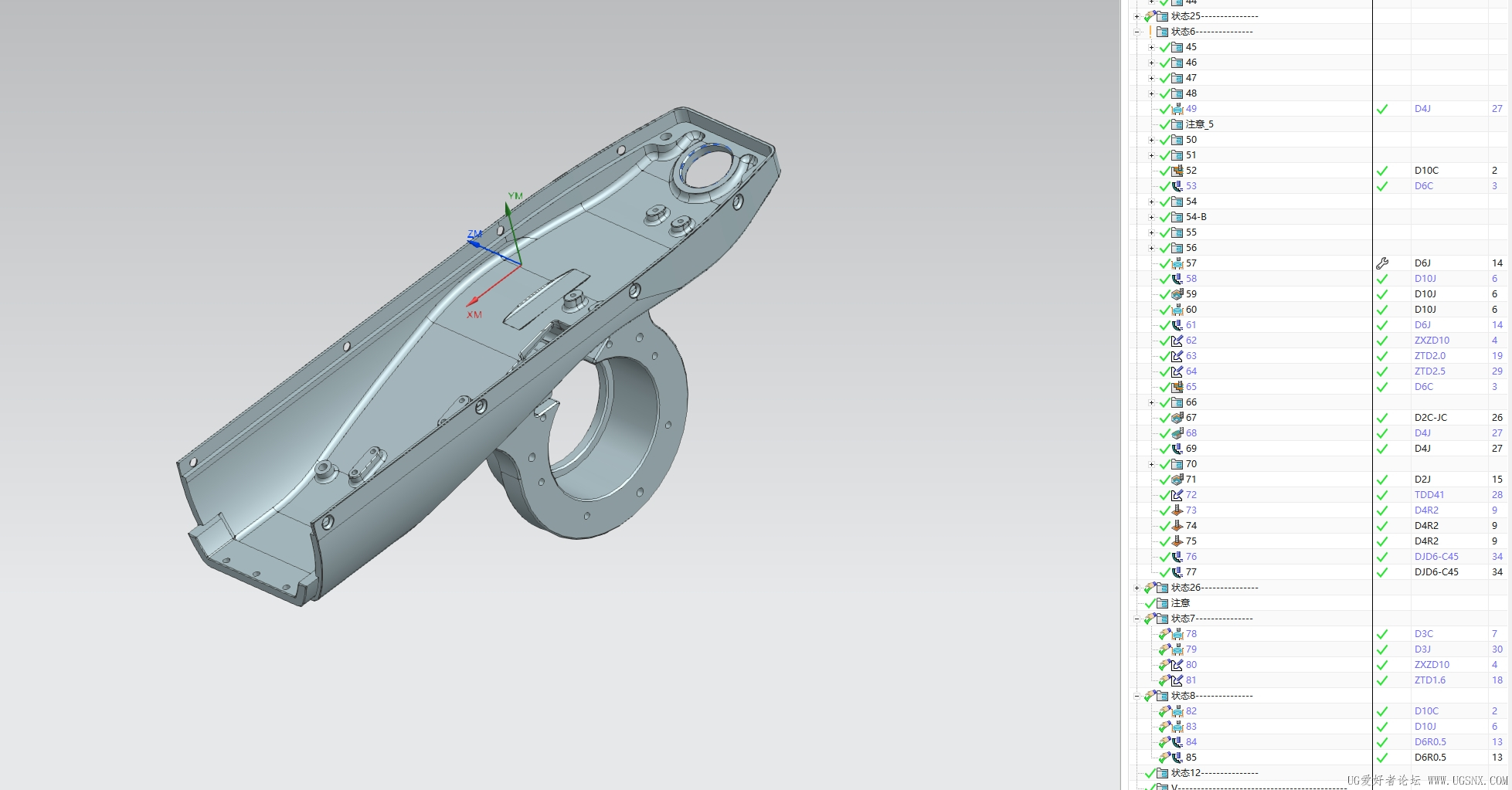Select the 状态12 program group

1215,773
